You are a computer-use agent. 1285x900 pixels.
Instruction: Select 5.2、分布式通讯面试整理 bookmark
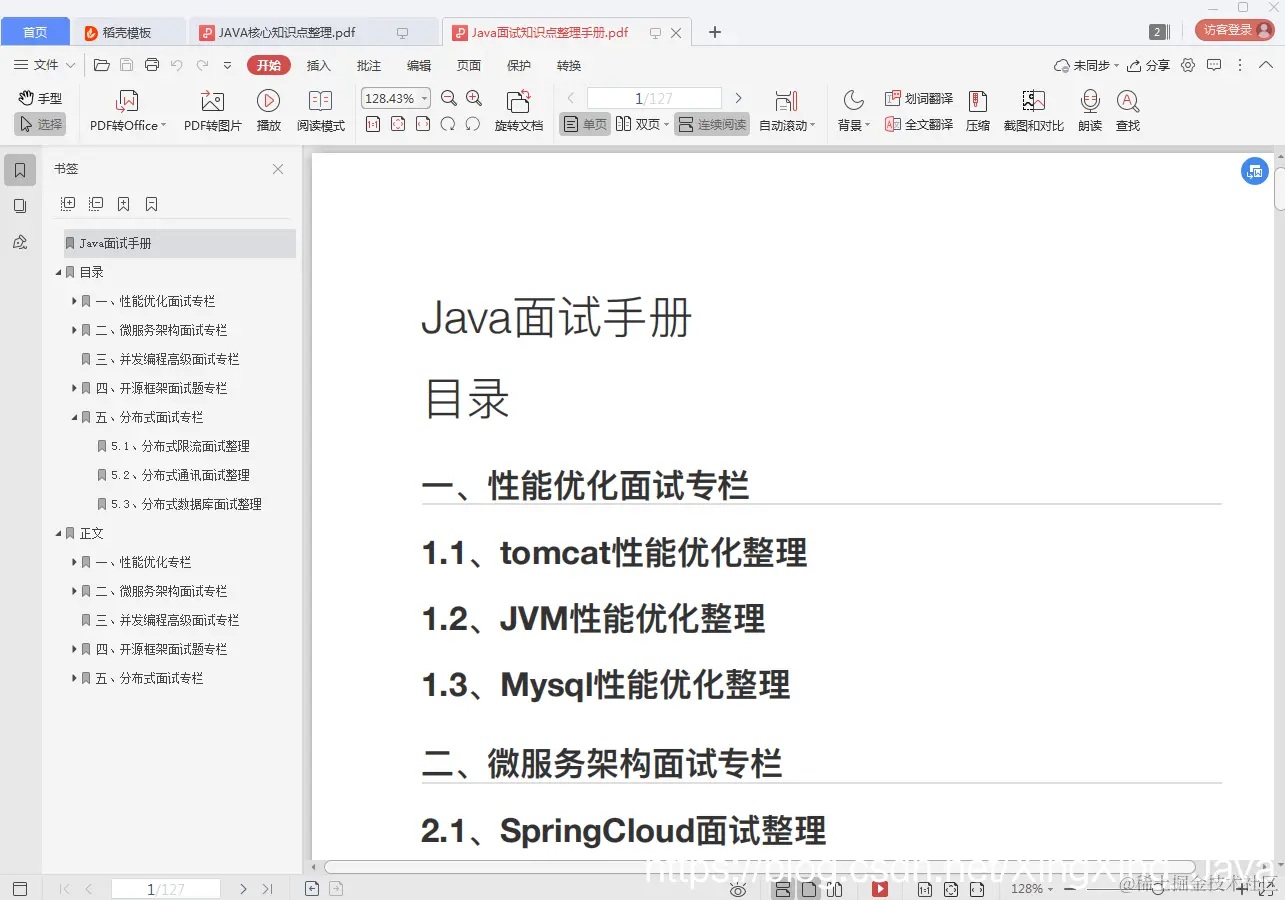(180, 475)
